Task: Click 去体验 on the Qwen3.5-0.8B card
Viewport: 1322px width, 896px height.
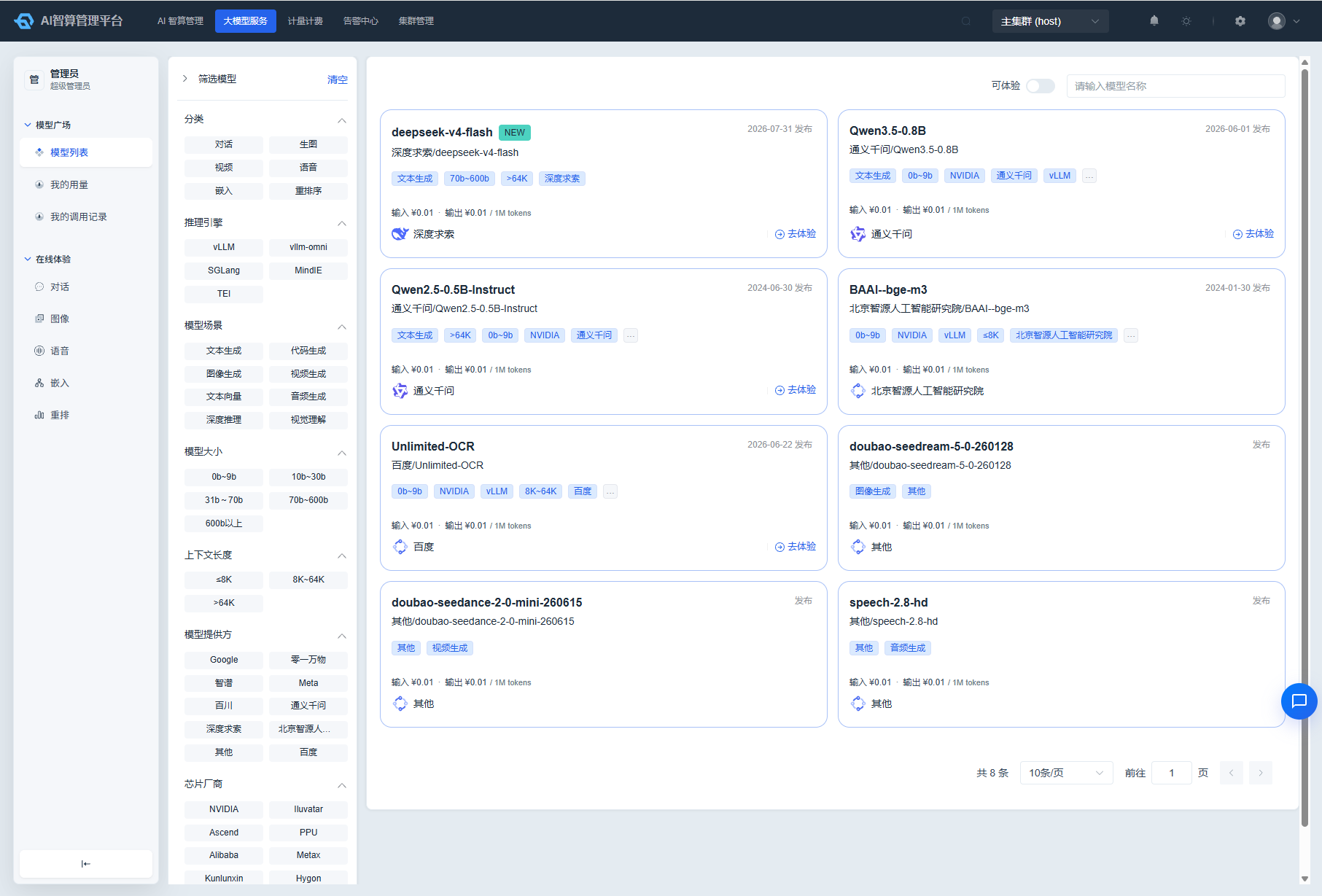Action: click(1253, 234)
